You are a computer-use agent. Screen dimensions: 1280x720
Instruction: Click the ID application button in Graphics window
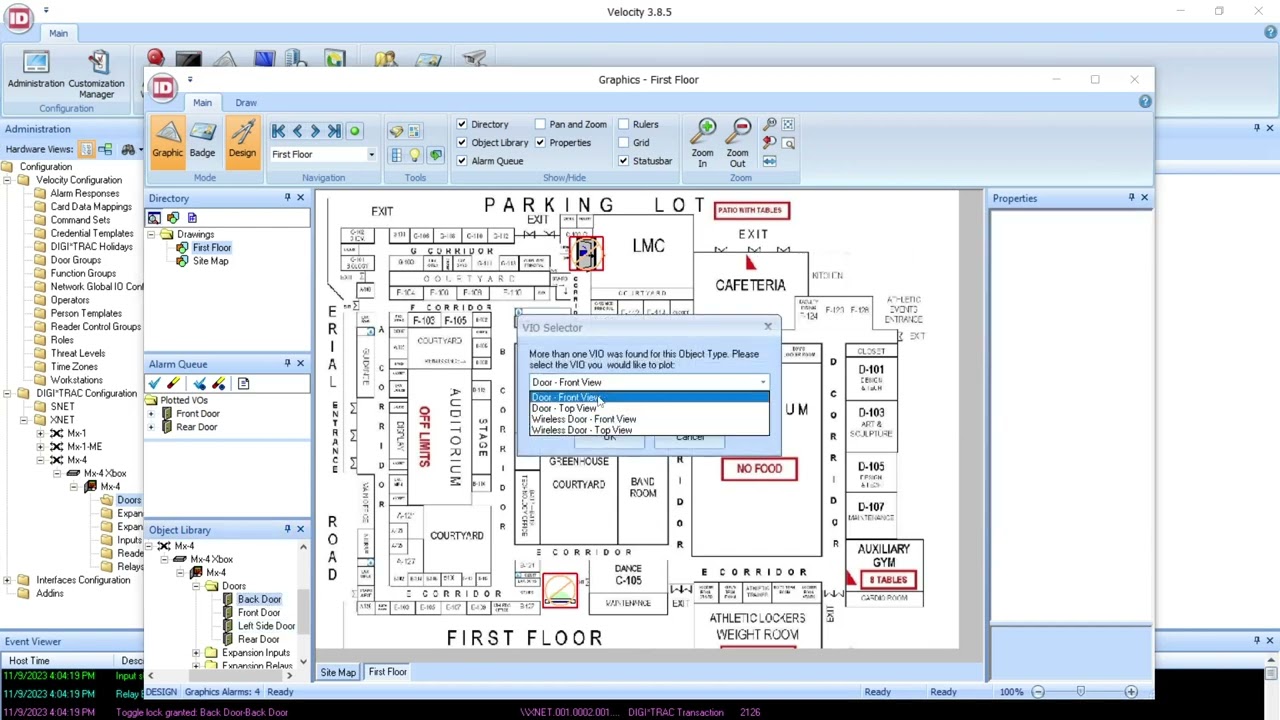tap(163, 88)
